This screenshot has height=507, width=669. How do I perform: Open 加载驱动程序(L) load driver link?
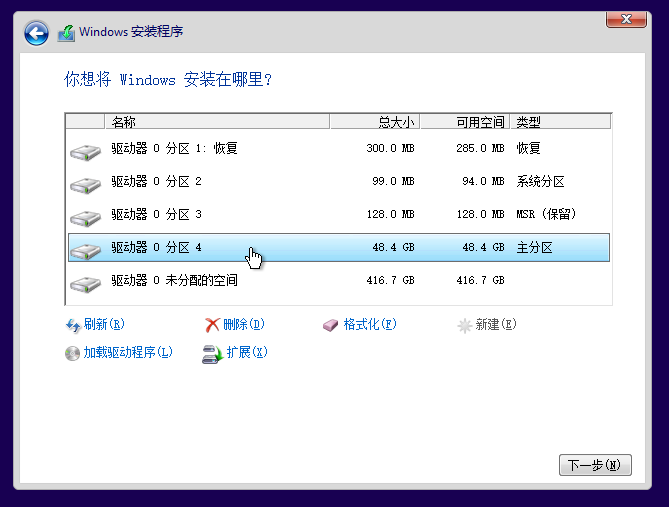(x=128, y=352)
